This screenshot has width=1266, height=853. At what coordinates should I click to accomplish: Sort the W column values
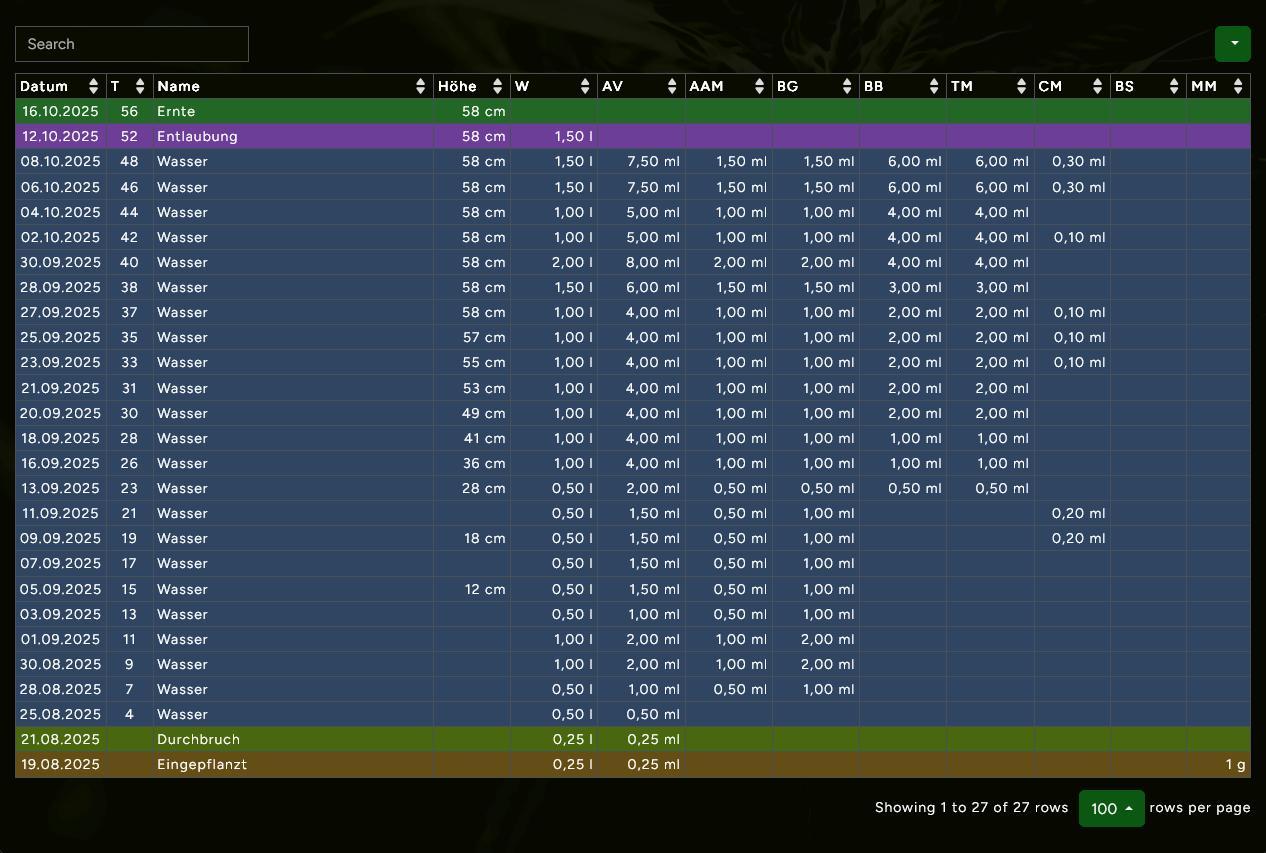pos(585,87)
